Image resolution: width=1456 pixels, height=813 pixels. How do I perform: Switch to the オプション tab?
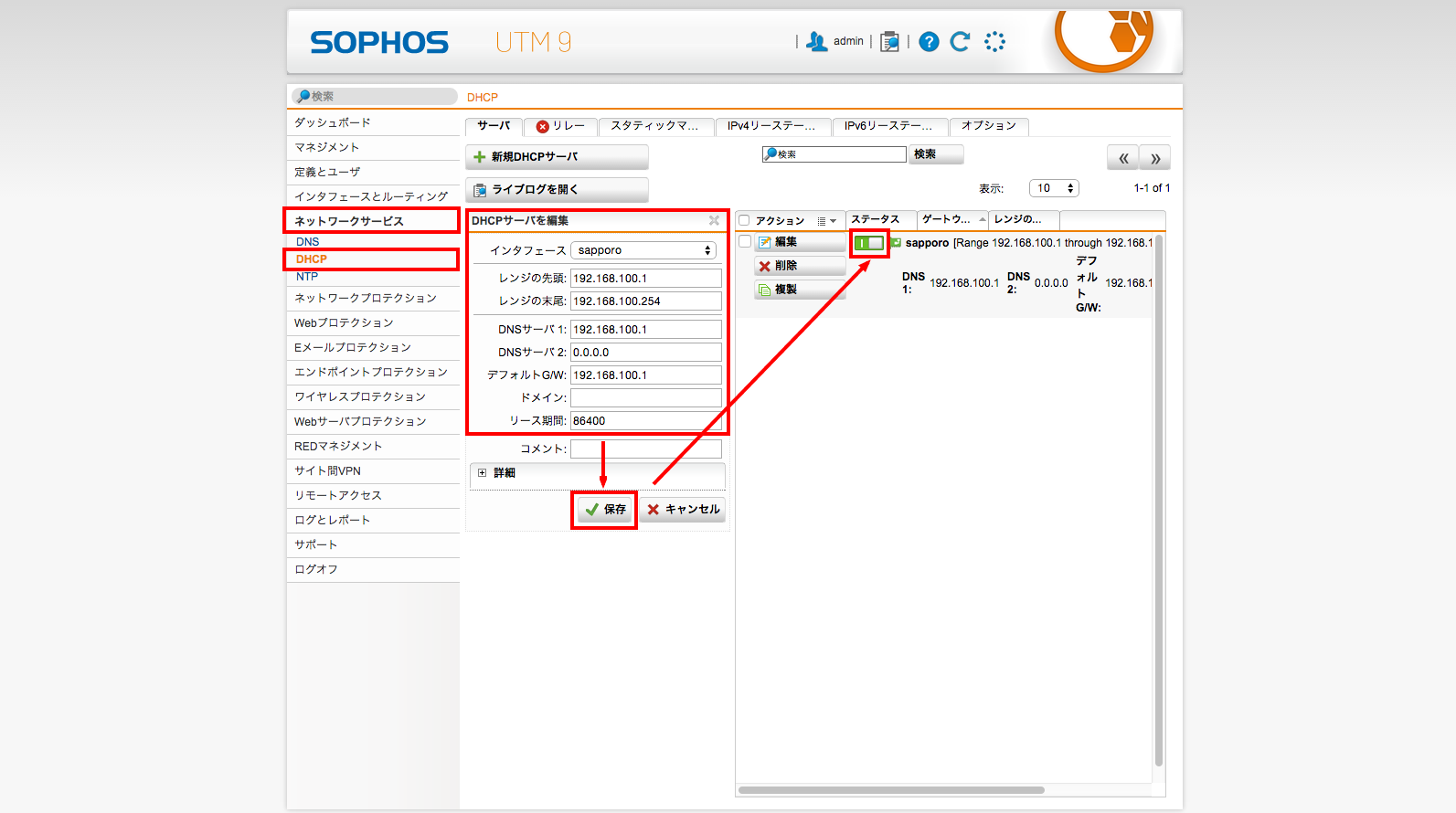pyautogui.click(x=989, y=126)
